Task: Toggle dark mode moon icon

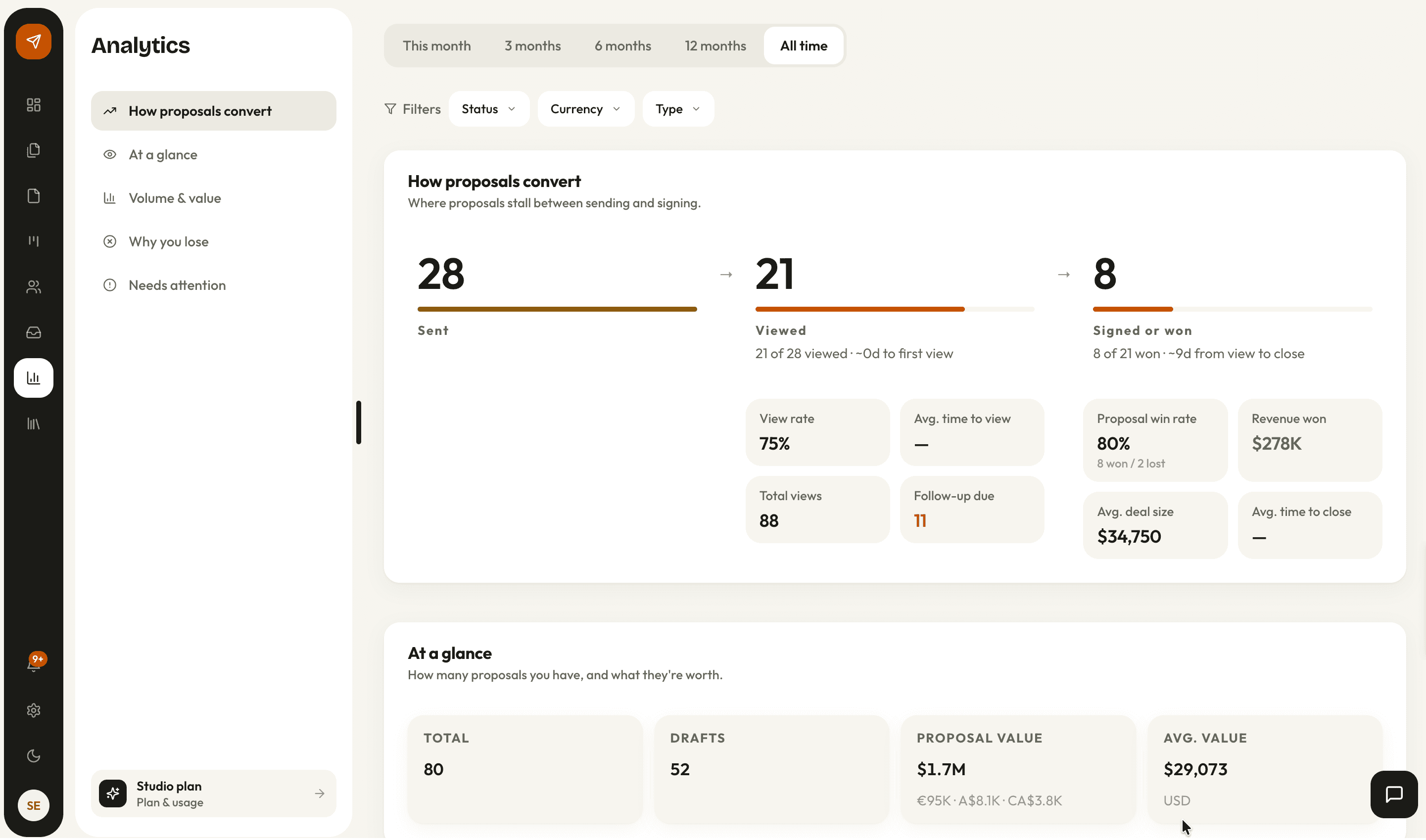Action: (34, 757)
